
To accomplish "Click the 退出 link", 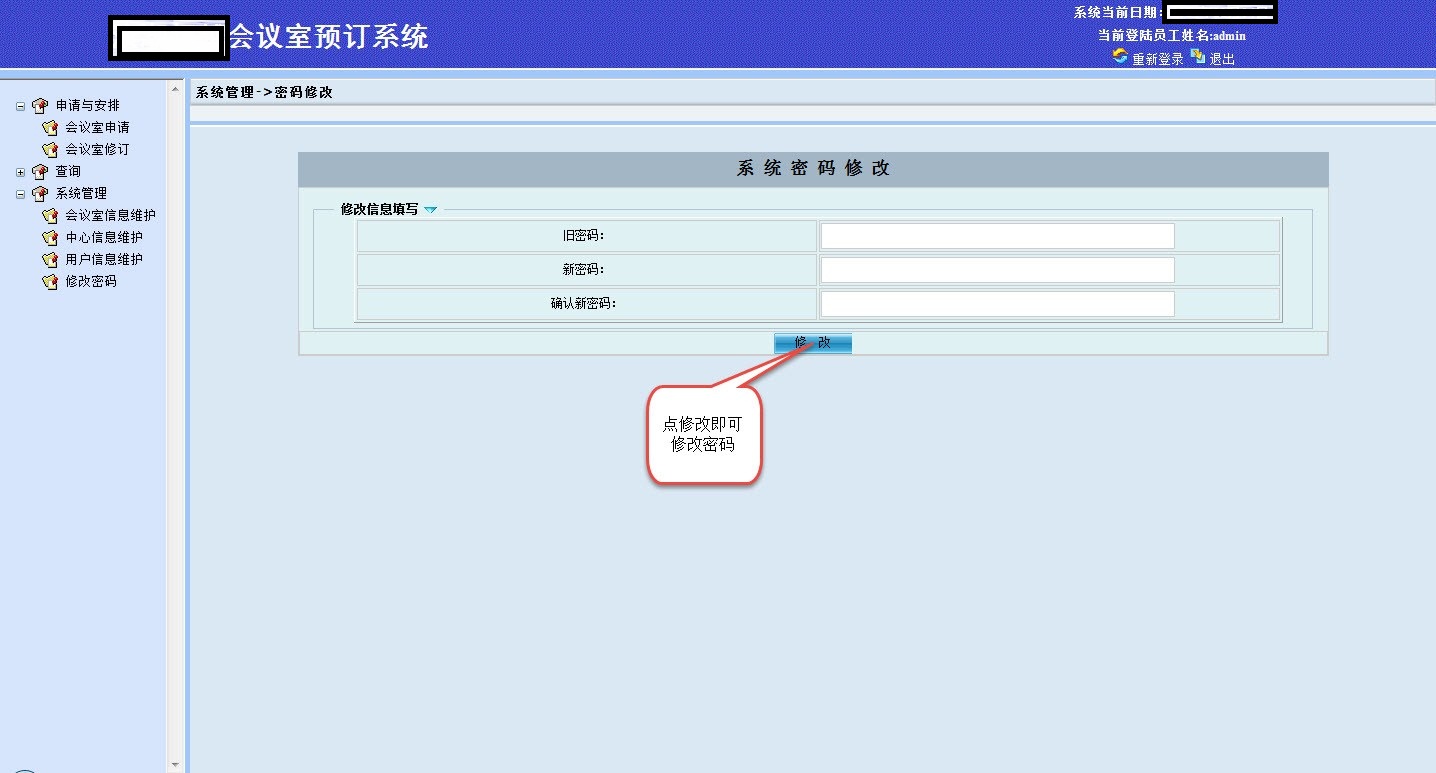I will tap(1222, 59).
